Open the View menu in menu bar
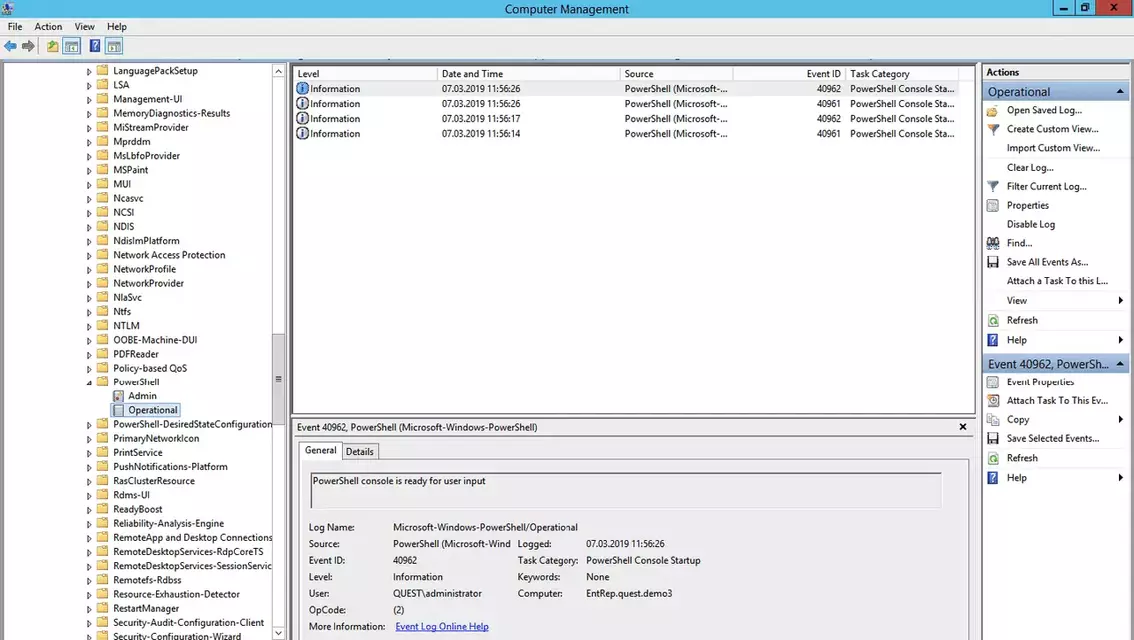Screen dimensions: 1134x640 click(x=85, y=27)
